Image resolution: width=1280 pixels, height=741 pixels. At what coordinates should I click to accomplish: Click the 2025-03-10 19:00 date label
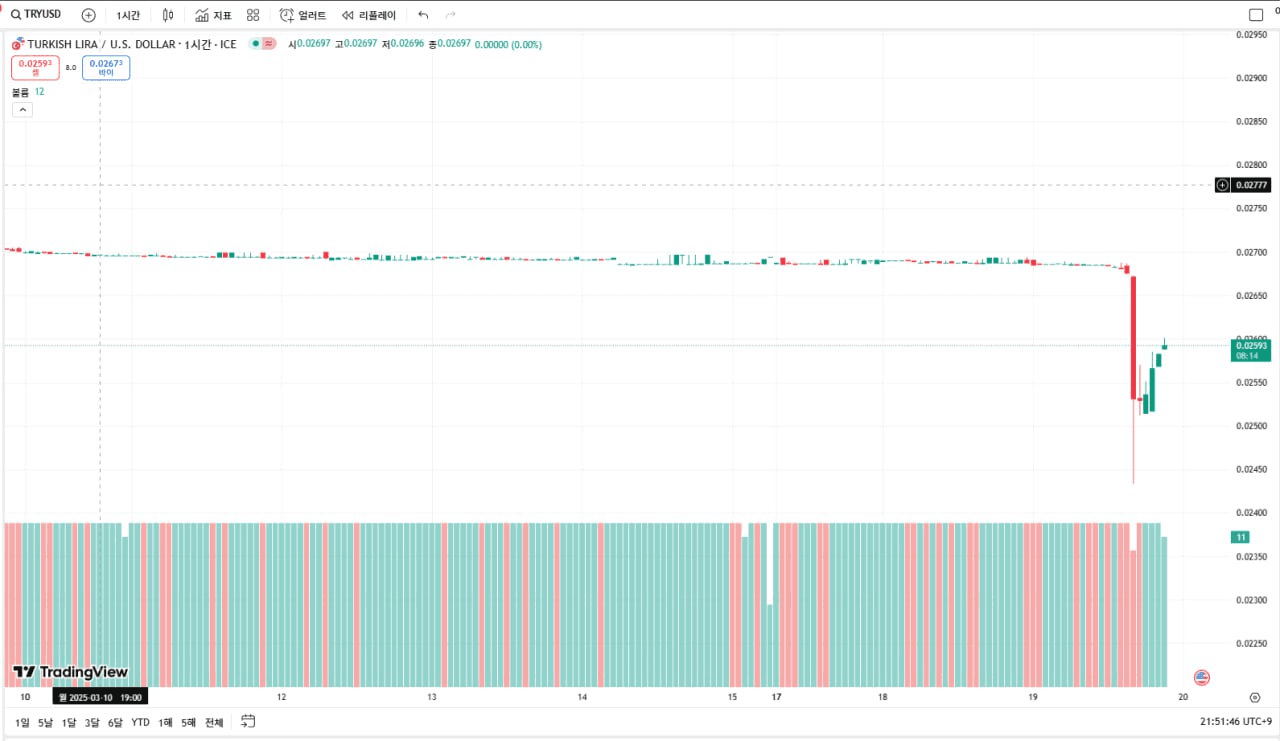[x=100, y=697]
